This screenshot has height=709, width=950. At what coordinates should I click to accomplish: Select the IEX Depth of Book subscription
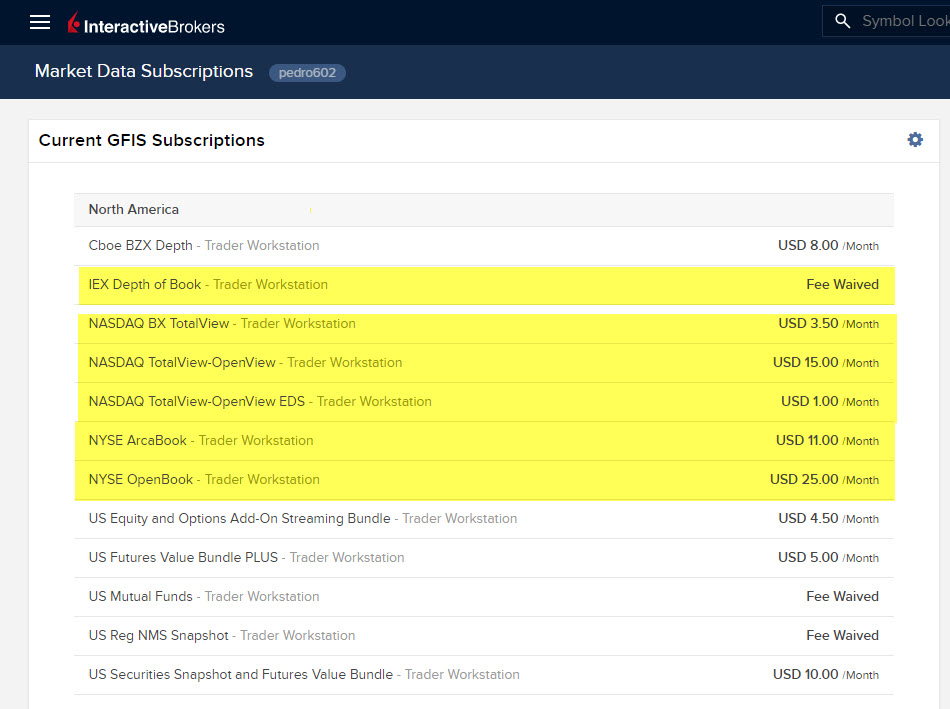(x=483, y=285)
